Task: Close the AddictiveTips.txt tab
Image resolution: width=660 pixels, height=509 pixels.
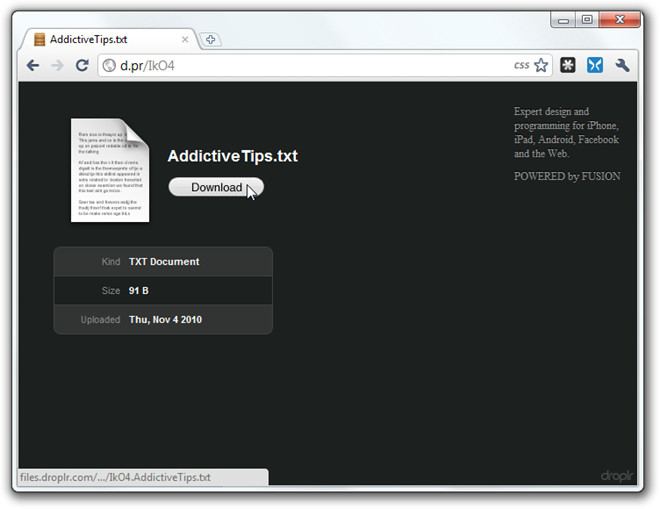Action: click(x=185, y=40)
